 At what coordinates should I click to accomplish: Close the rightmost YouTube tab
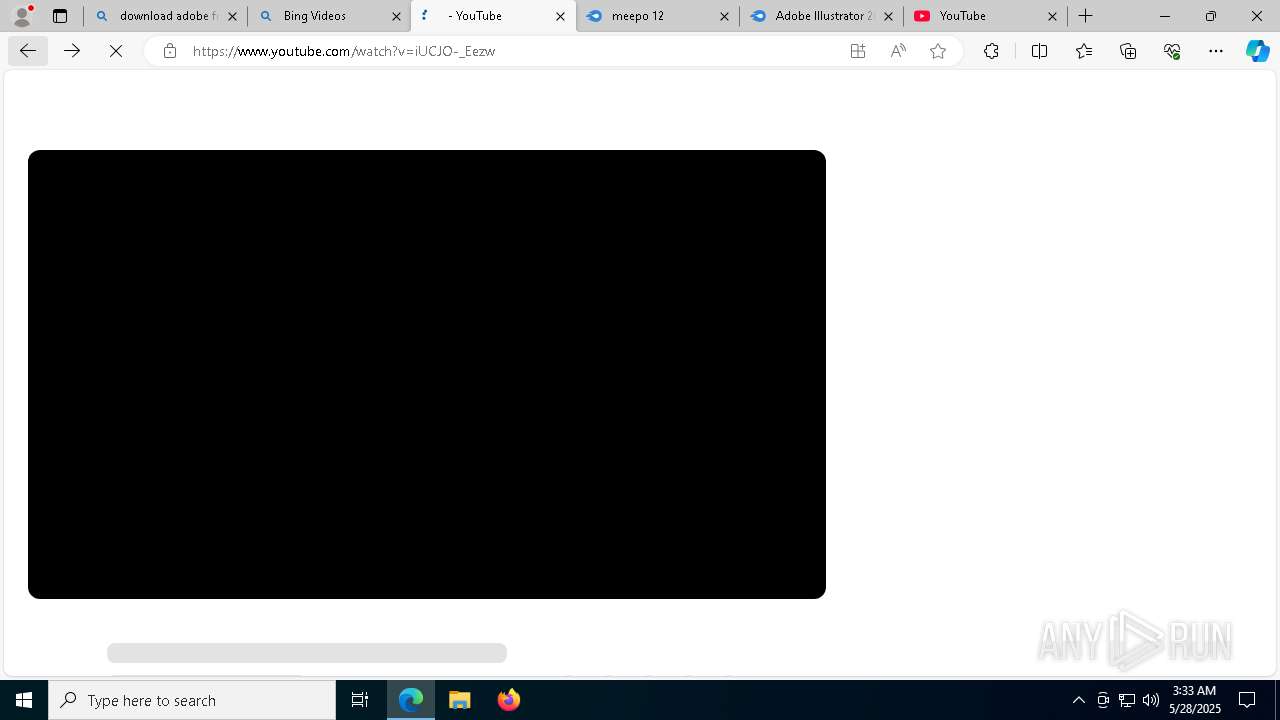pyautogui.click(x=1052, y=16)
